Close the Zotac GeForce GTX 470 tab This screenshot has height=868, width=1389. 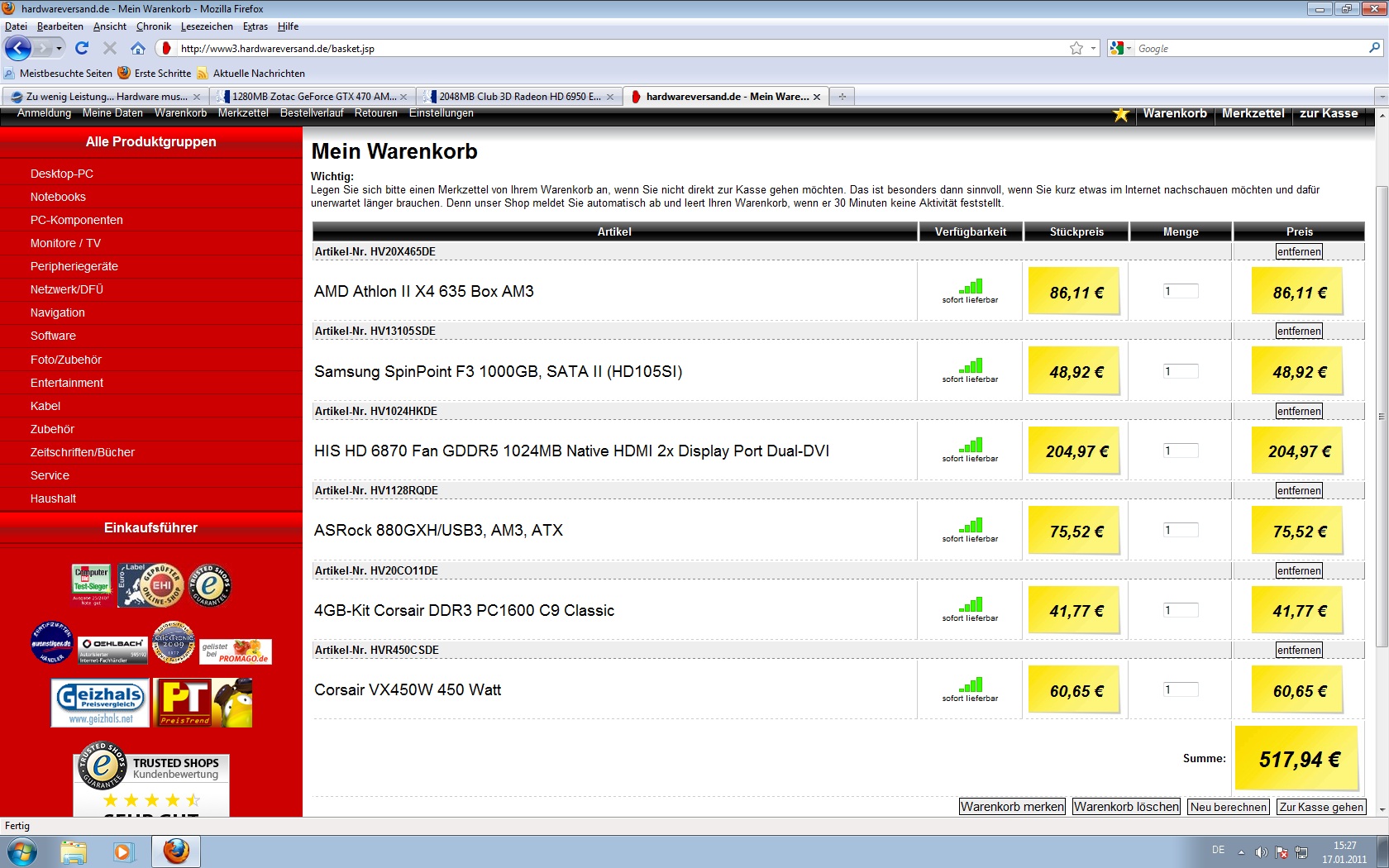click(x=403, y=97)
